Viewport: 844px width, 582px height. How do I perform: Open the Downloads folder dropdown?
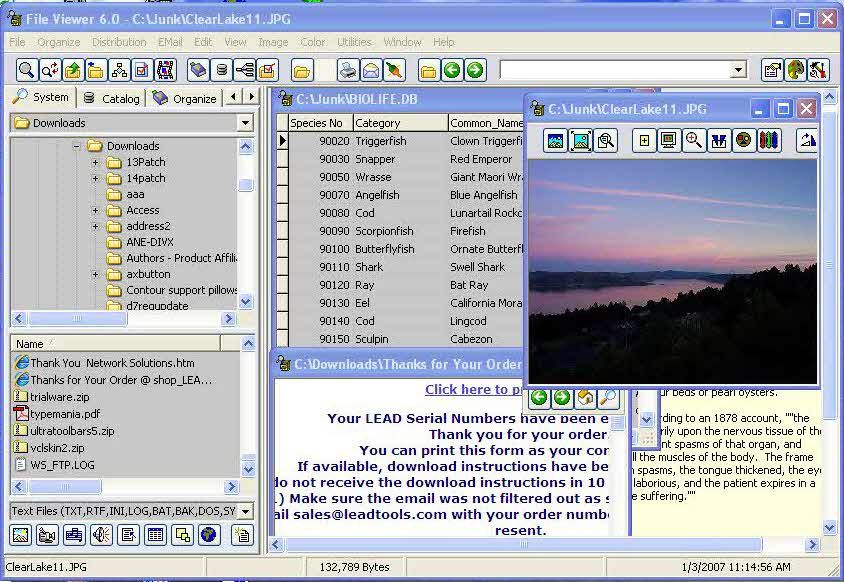[245, 123]
